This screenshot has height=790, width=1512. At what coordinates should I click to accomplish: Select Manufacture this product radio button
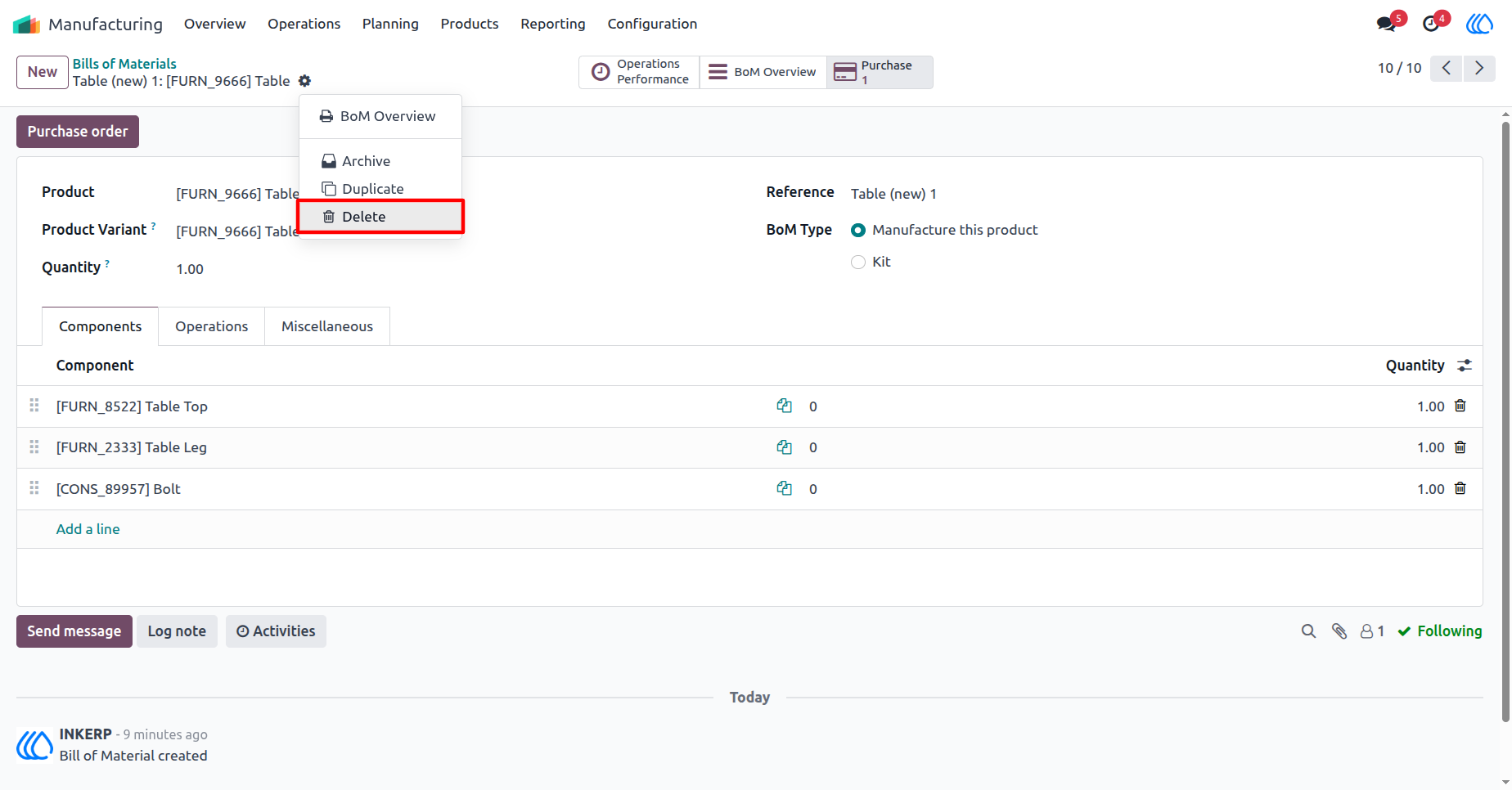pos(858,231)
